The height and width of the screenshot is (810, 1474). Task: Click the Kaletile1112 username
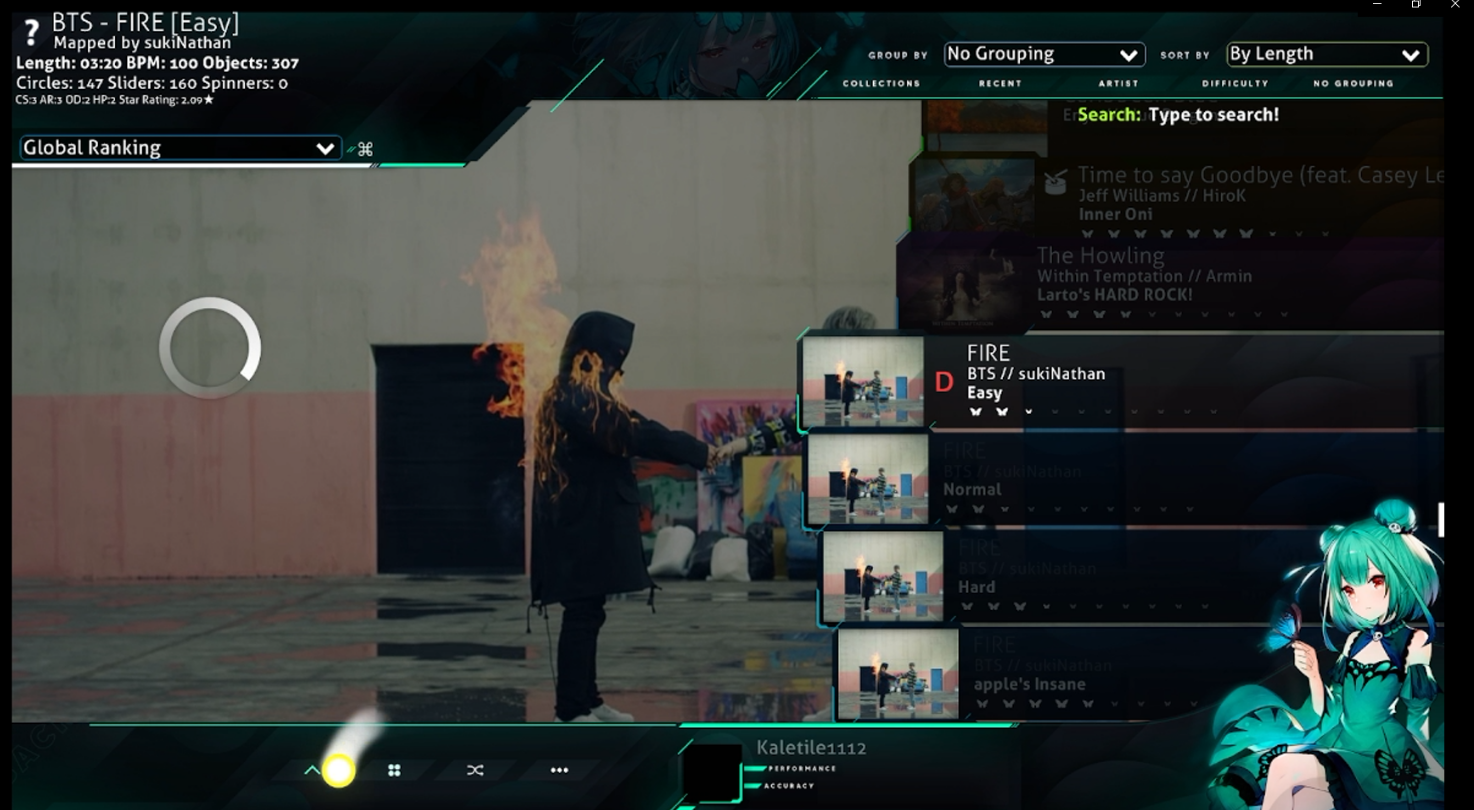[x=811, y=747]
